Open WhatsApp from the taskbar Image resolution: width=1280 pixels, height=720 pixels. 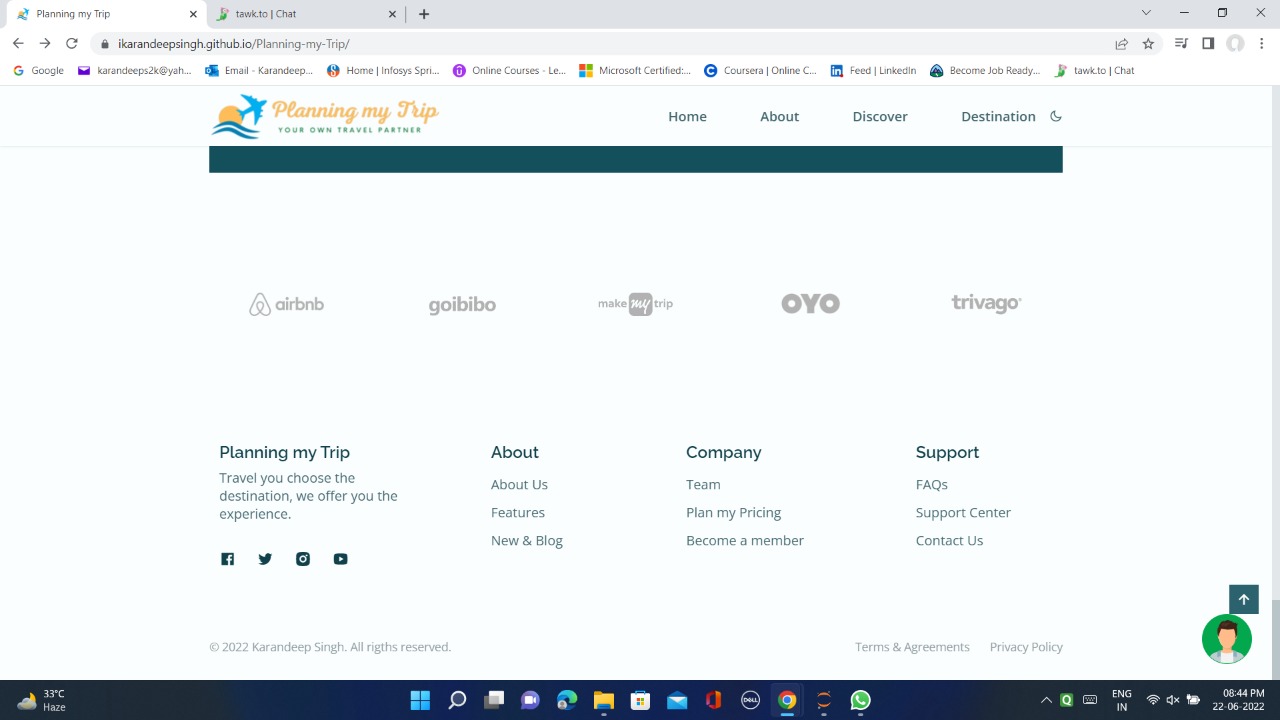tap(859, 699)
